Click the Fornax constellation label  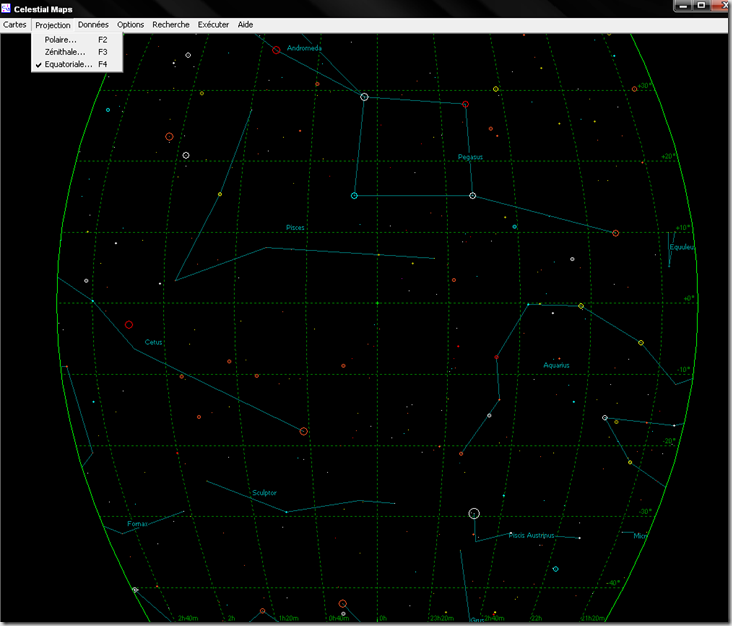137,524
